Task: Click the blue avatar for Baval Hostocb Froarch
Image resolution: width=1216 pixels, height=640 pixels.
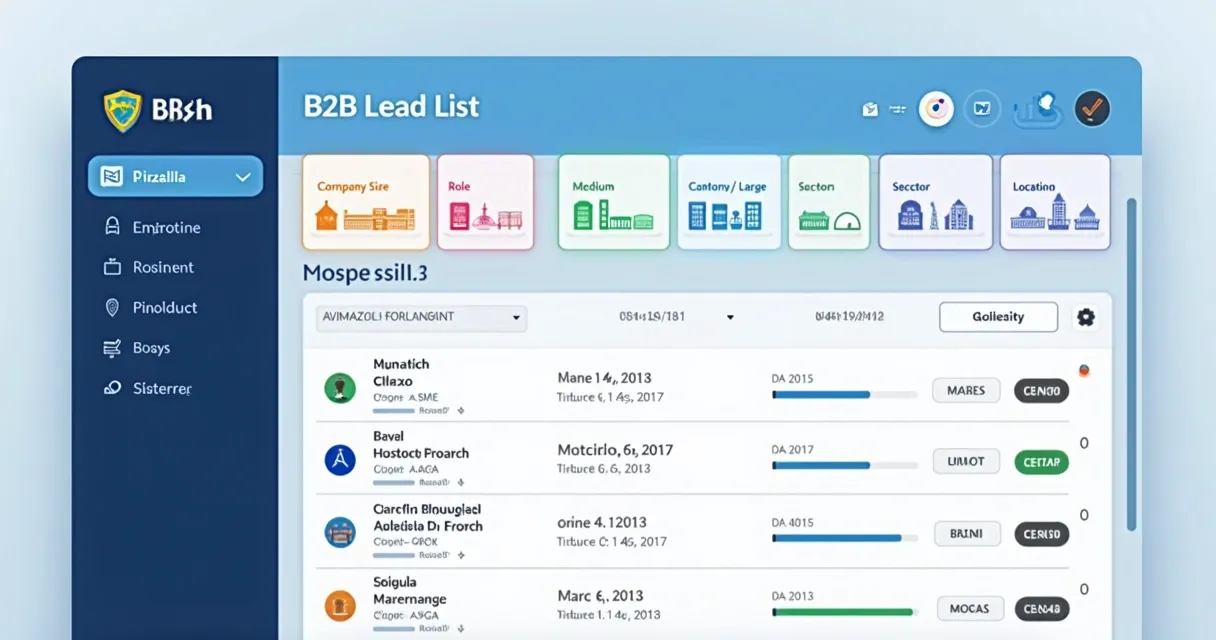Action: 341,460
